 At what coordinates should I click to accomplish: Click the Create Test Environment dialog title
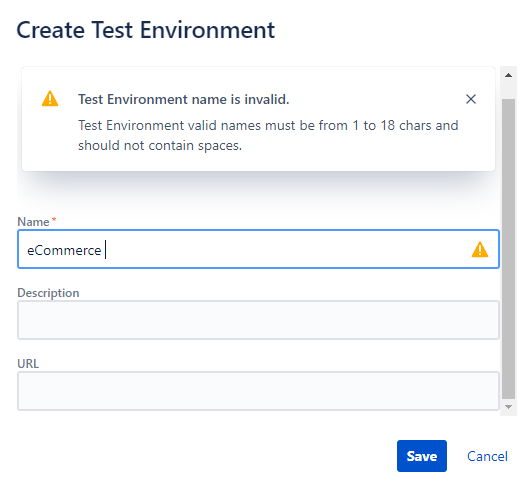[146, 30]
